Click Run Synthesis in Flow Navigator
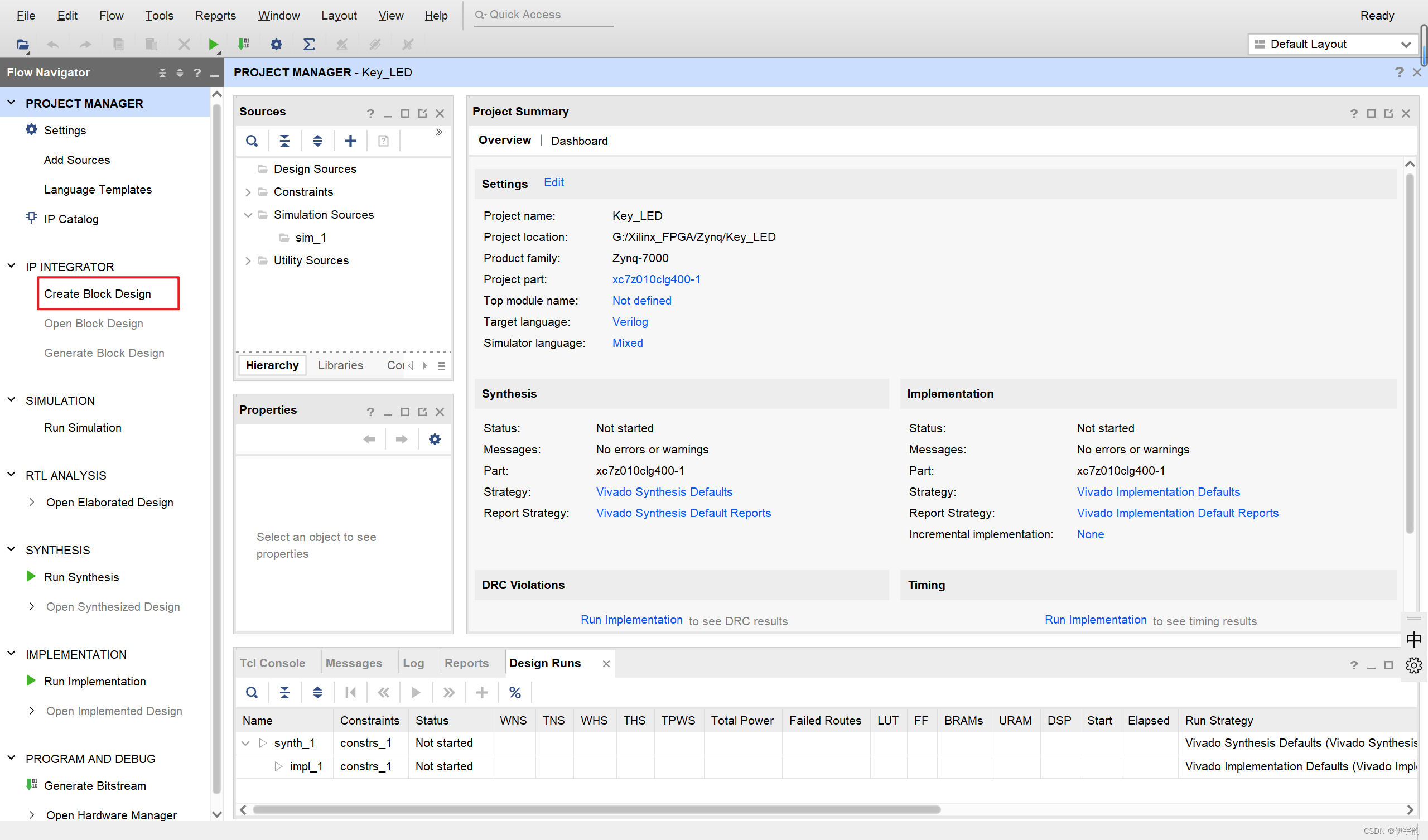The width and height of the screenshot is (1428, 840). tap(81, 577)
